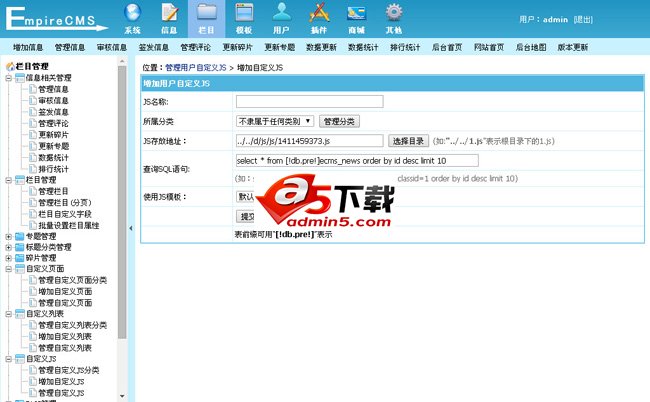Focus the JS名称 input field
650x402 pixels.
[x=310, y=102]
